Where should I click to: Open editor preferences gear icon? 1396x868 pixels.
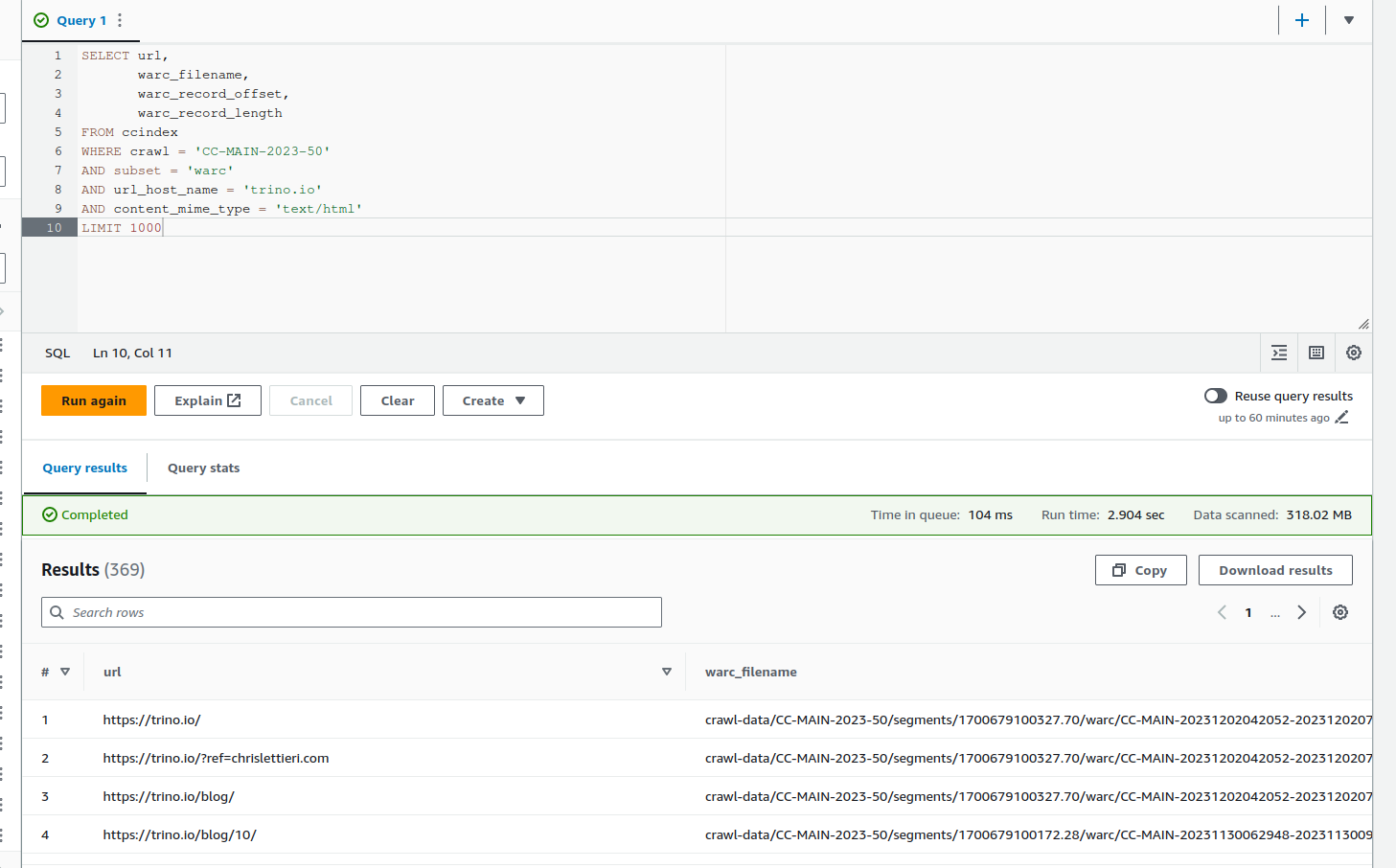coord(1354,353)
